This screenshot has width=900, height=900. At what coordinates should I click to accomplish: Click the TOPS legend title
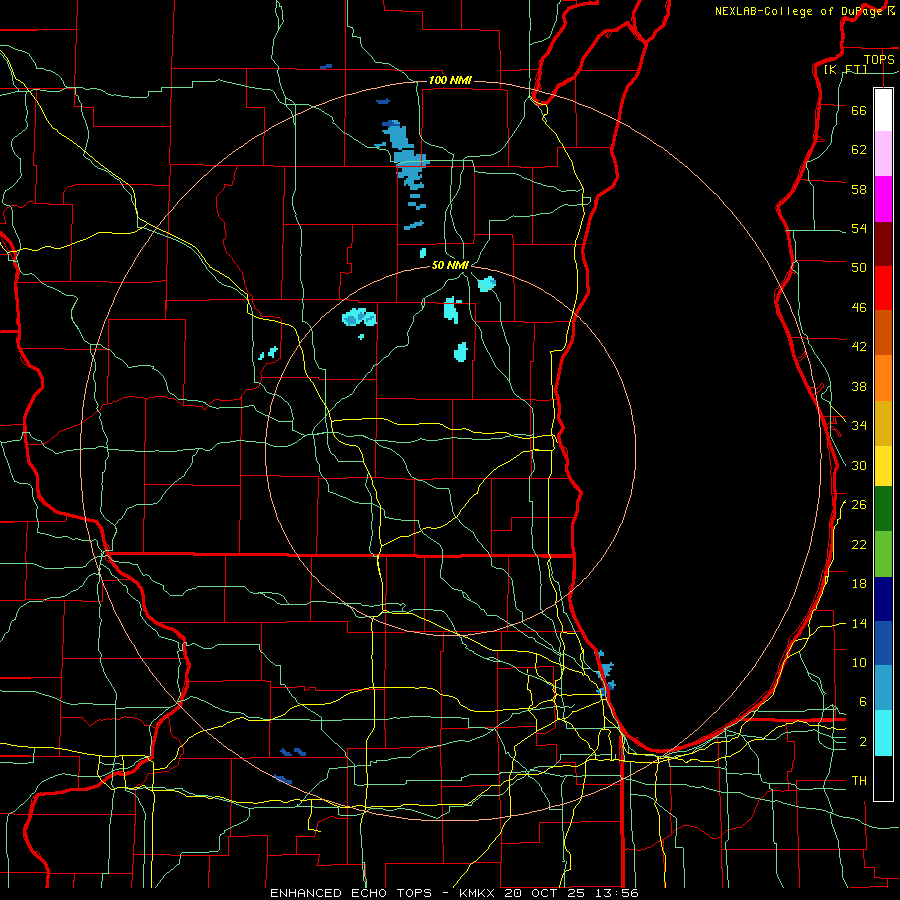tap(879, 59)
